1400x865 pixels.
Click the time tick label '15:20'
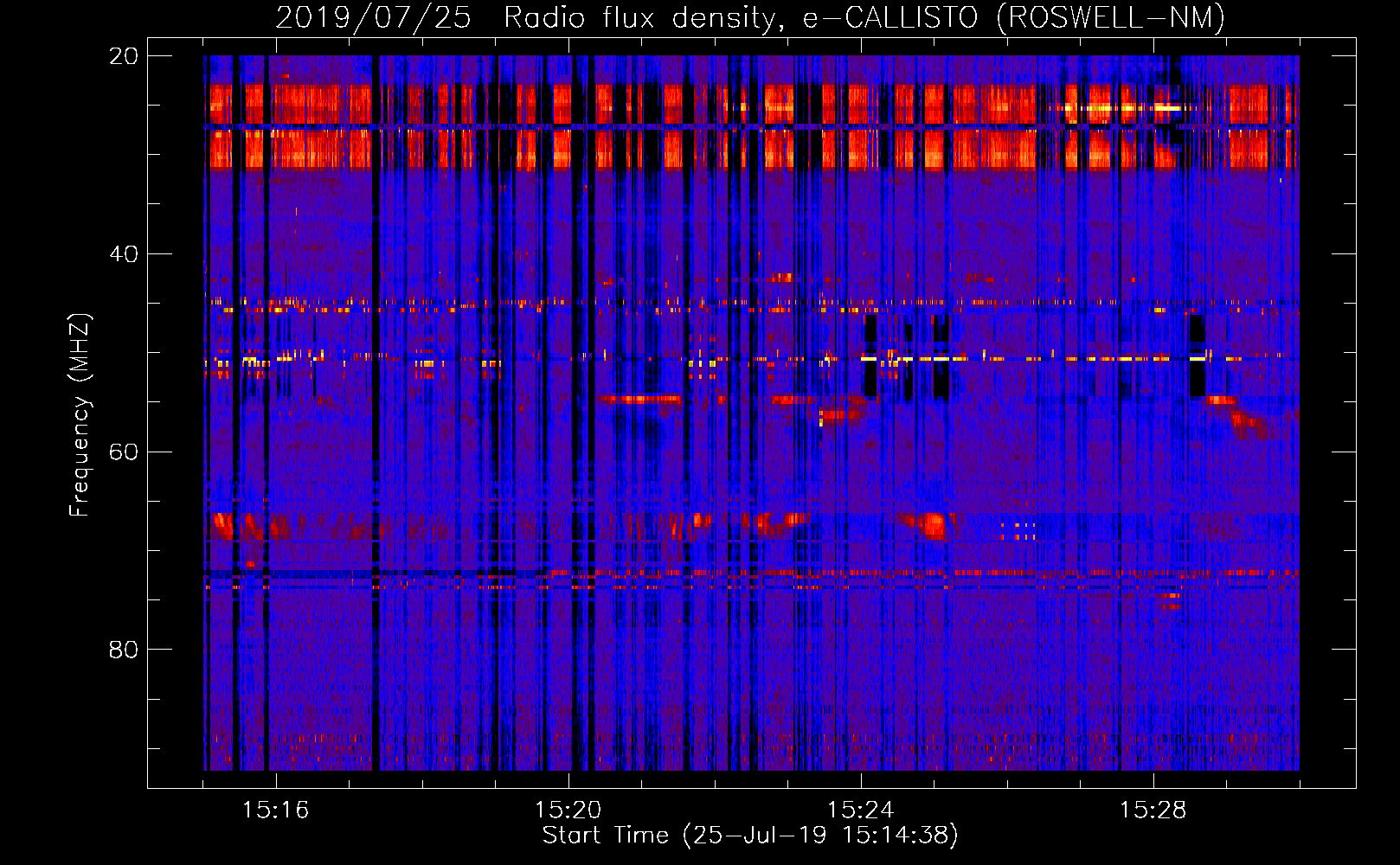[x=568, y=811]
